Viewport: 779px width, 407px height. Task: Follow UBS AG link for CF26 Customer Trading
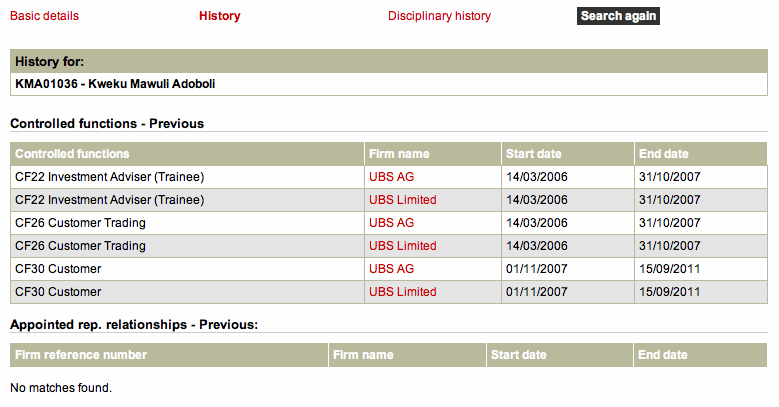tap(391, 223)
